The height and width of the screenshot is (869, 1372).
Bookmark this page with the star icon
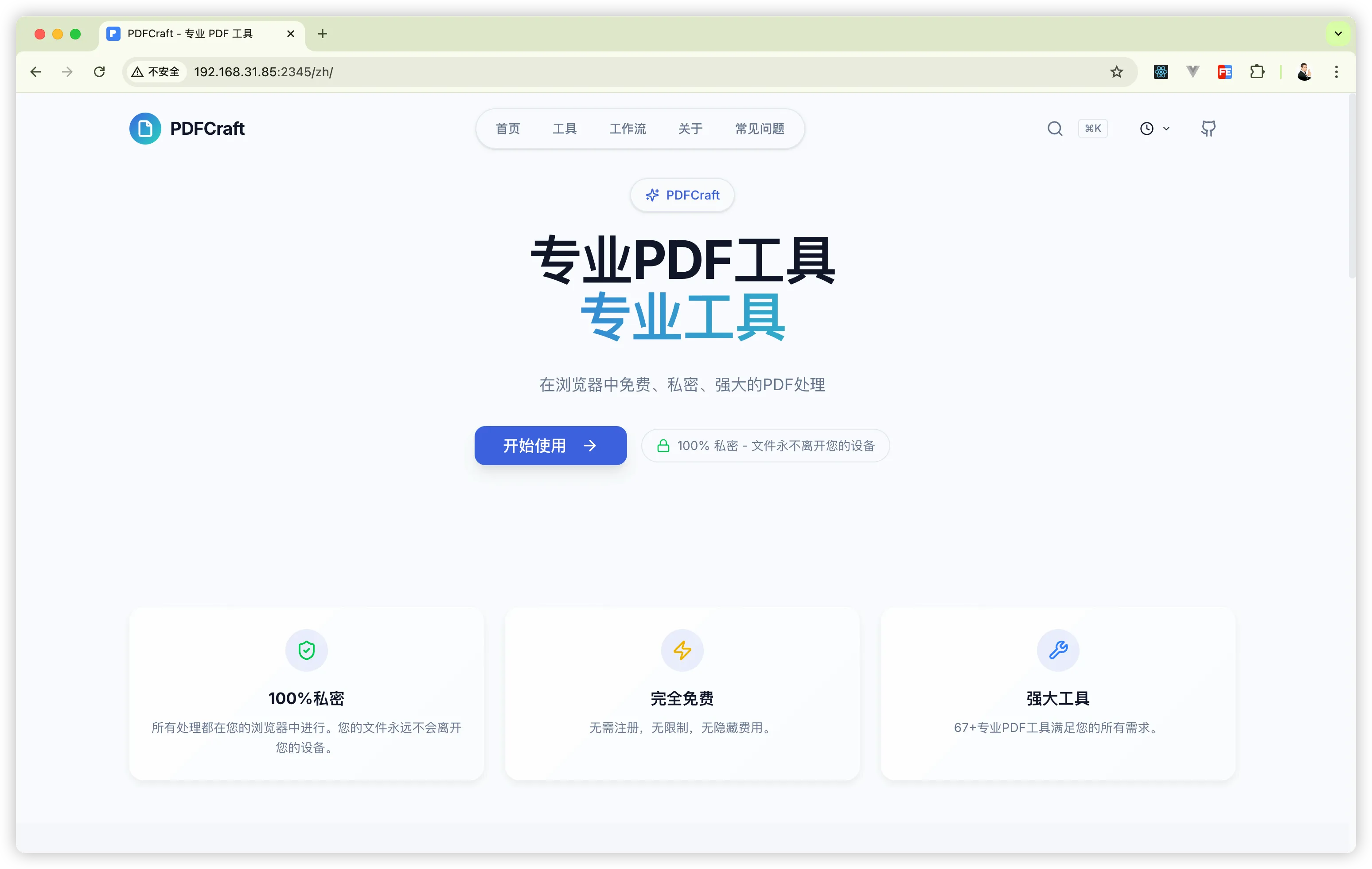pyautogui.click(x=1116, y=72)
